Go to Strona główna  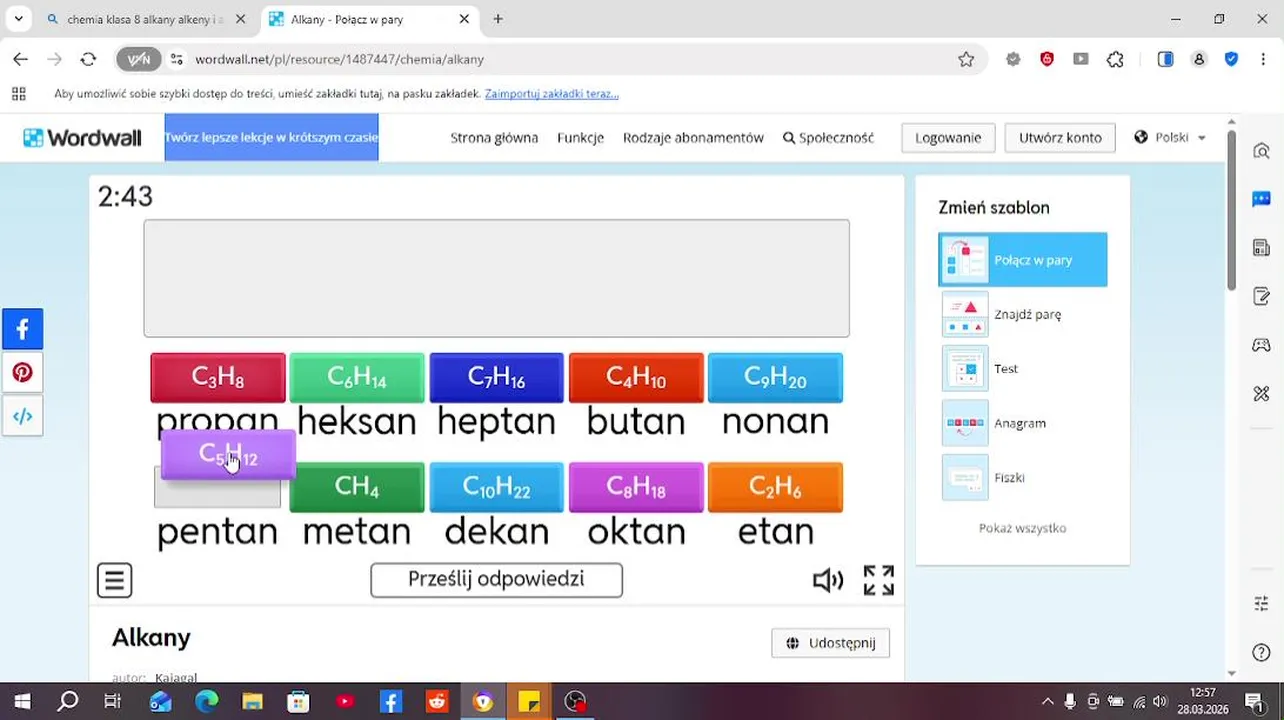(494, 138)
